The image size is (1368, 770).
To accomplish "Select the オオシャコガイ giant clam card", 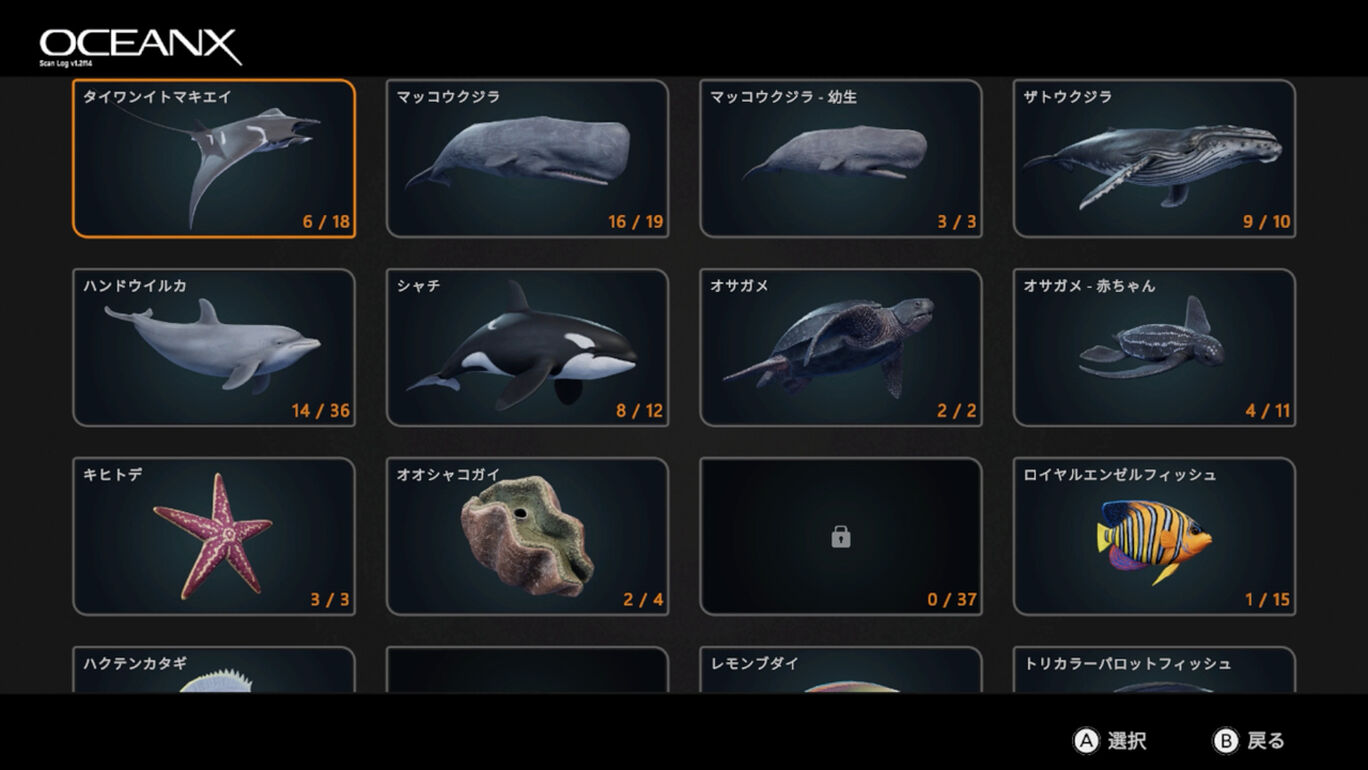I will pos(527,536).
